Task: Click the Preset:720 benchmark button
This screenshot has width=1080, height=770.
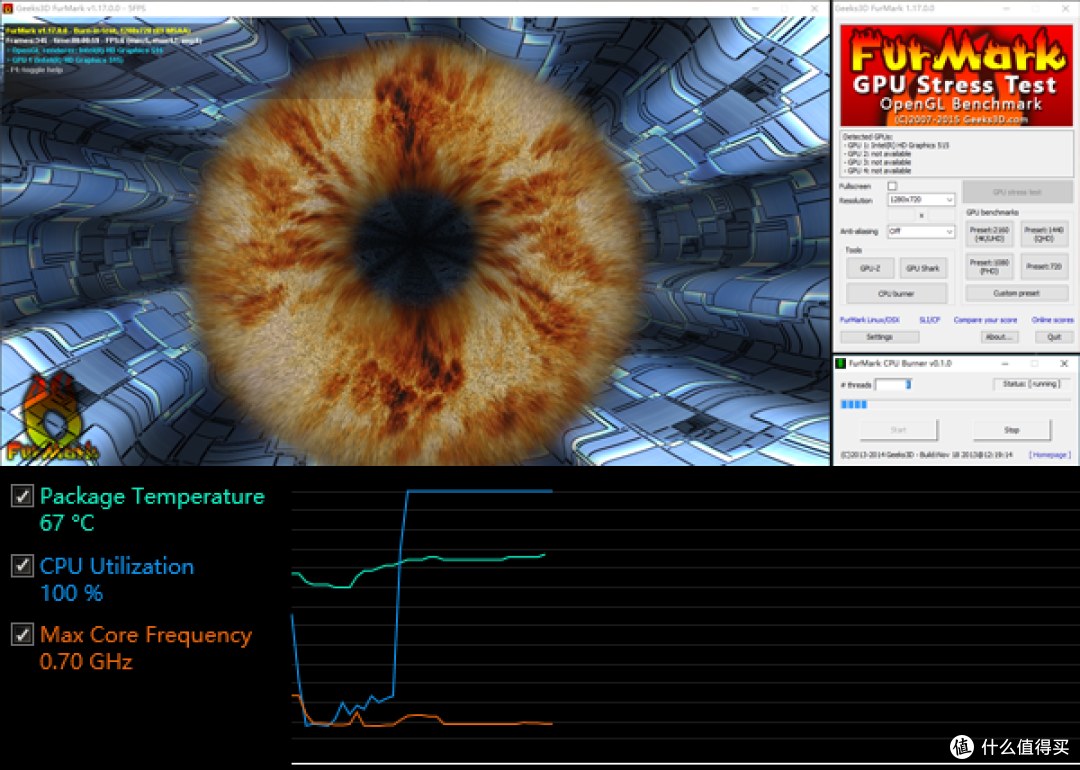Action: (1044, 267)
